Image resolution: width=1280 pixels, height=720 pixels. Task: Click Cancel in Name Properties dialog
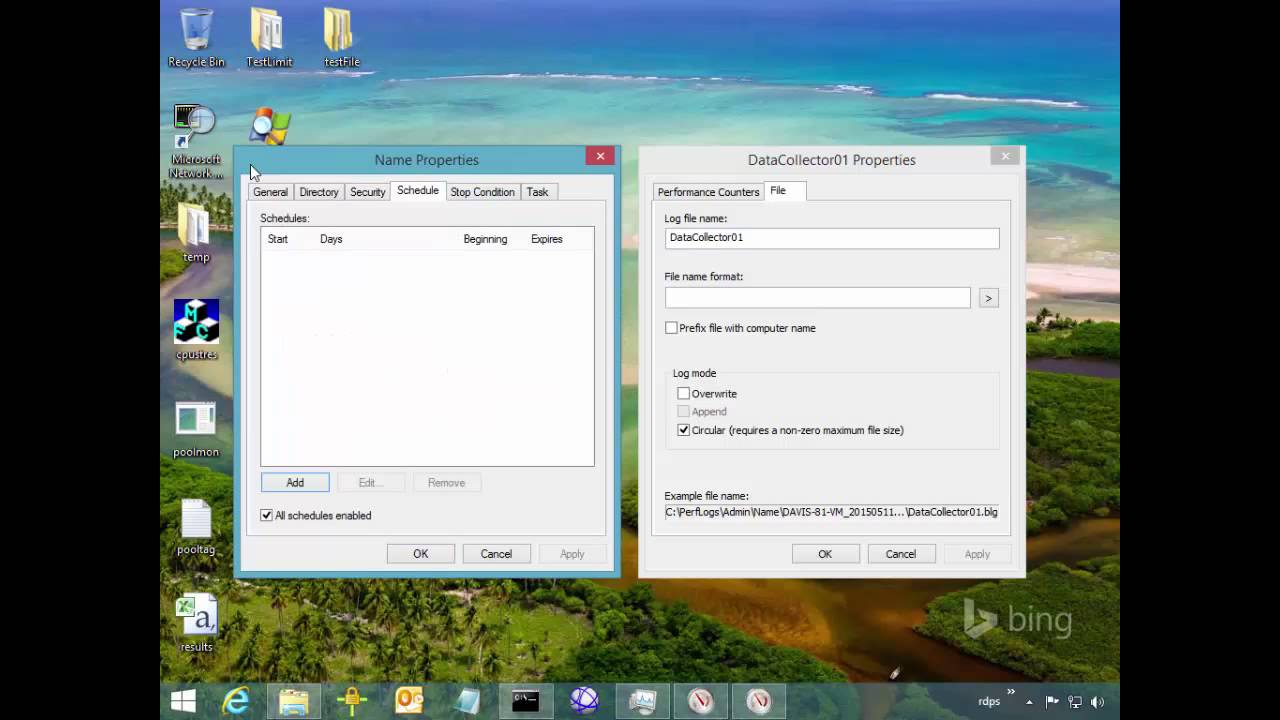click(x=496, y=554)
